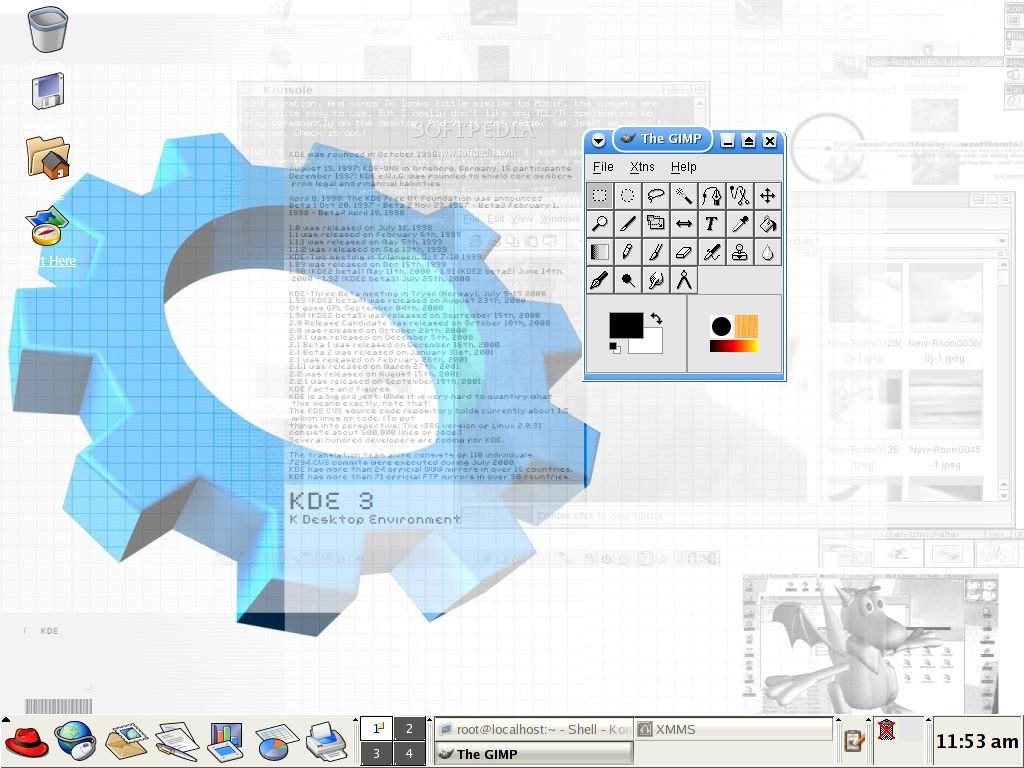1024x768 pixels.
Task: Switch to XMMS taskbar entry
Action: [x=733, y=729]
